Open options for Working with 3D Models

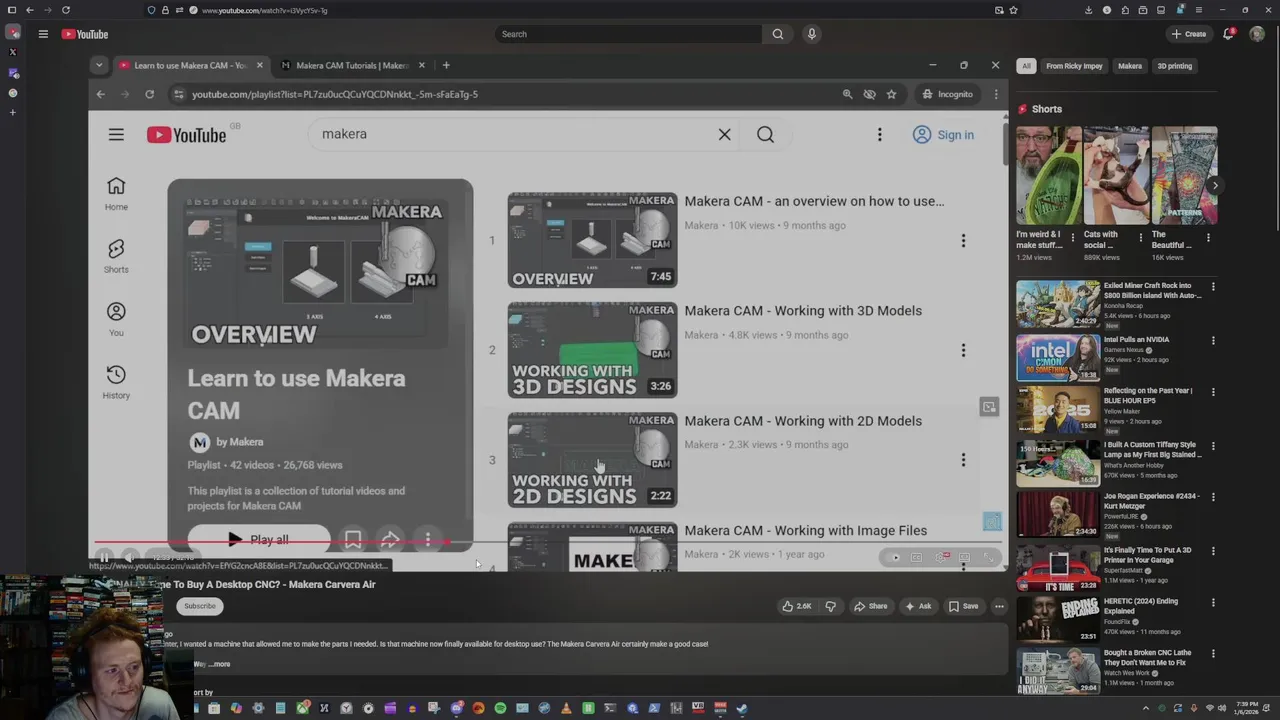[963, 350]
